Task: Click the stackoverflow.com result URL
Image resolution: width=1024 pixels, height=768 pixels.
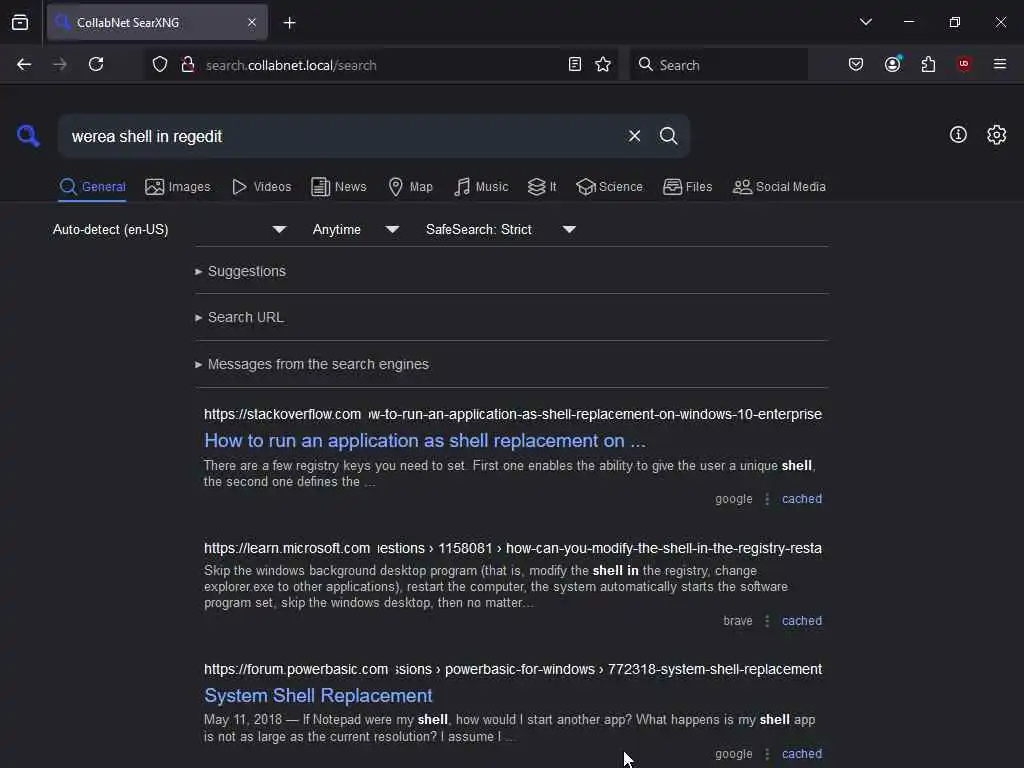Action: pos(513,414)
